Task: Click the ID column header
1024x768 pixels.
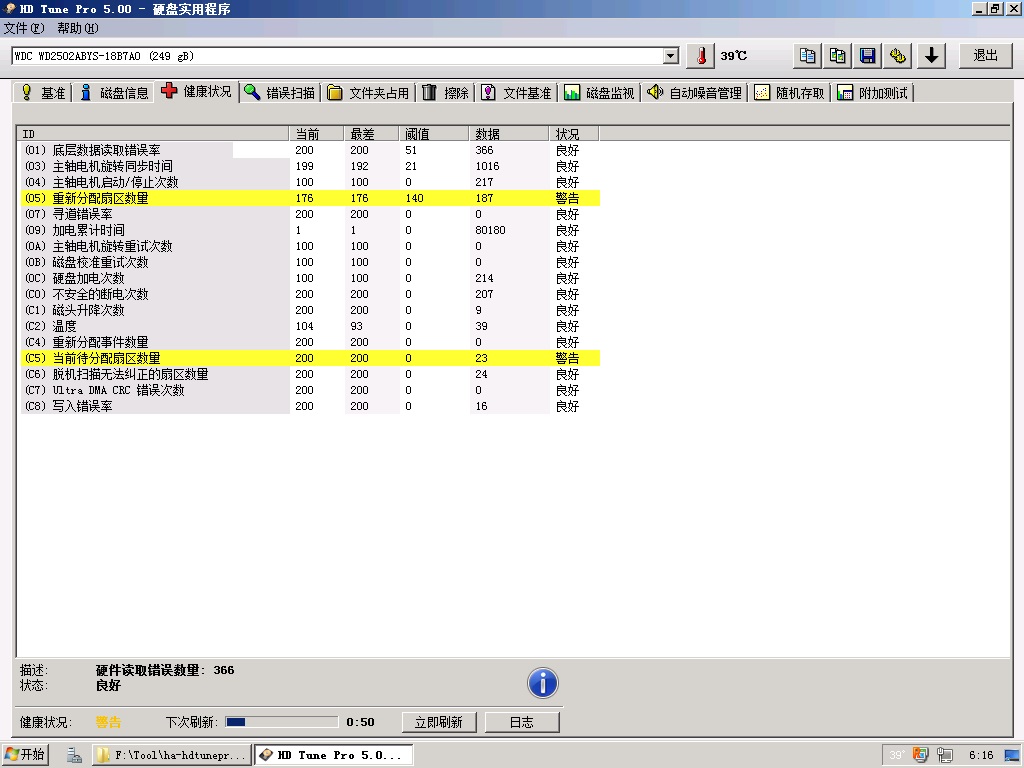Action: coord(153,134)
